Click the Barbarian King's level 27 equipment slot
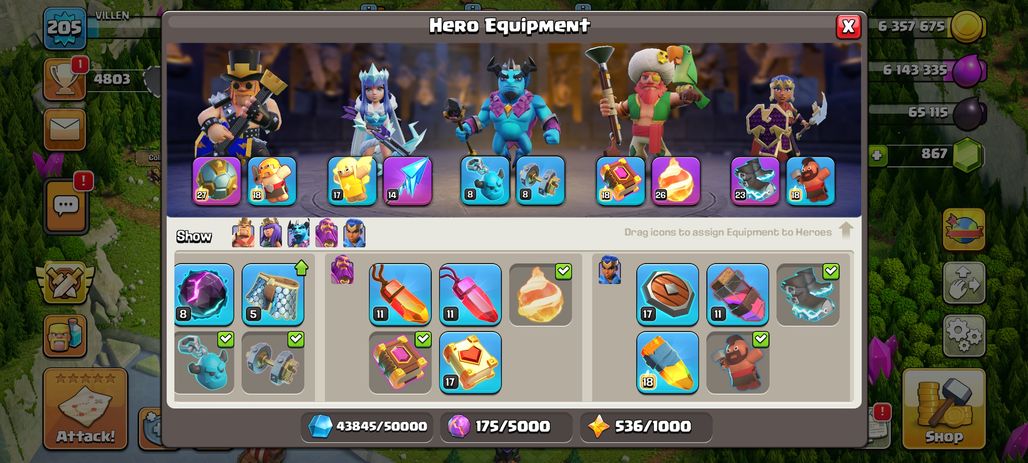 217,180
